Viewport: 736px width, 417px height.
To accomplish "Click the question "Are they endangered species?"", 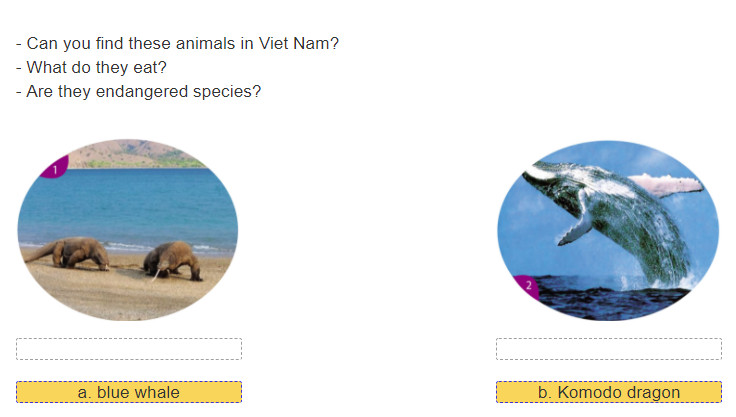I will click(138, 91).
